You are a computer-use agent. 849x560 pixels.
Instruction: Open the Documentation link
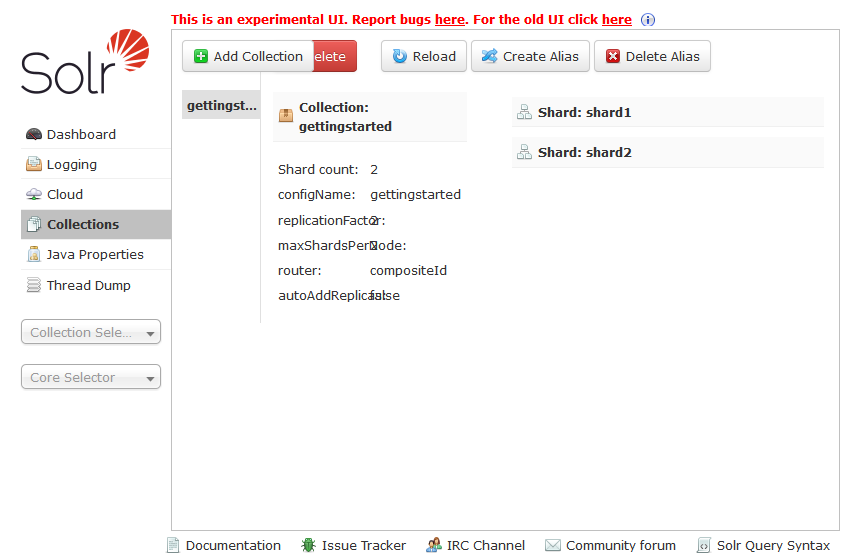(233, 545)
